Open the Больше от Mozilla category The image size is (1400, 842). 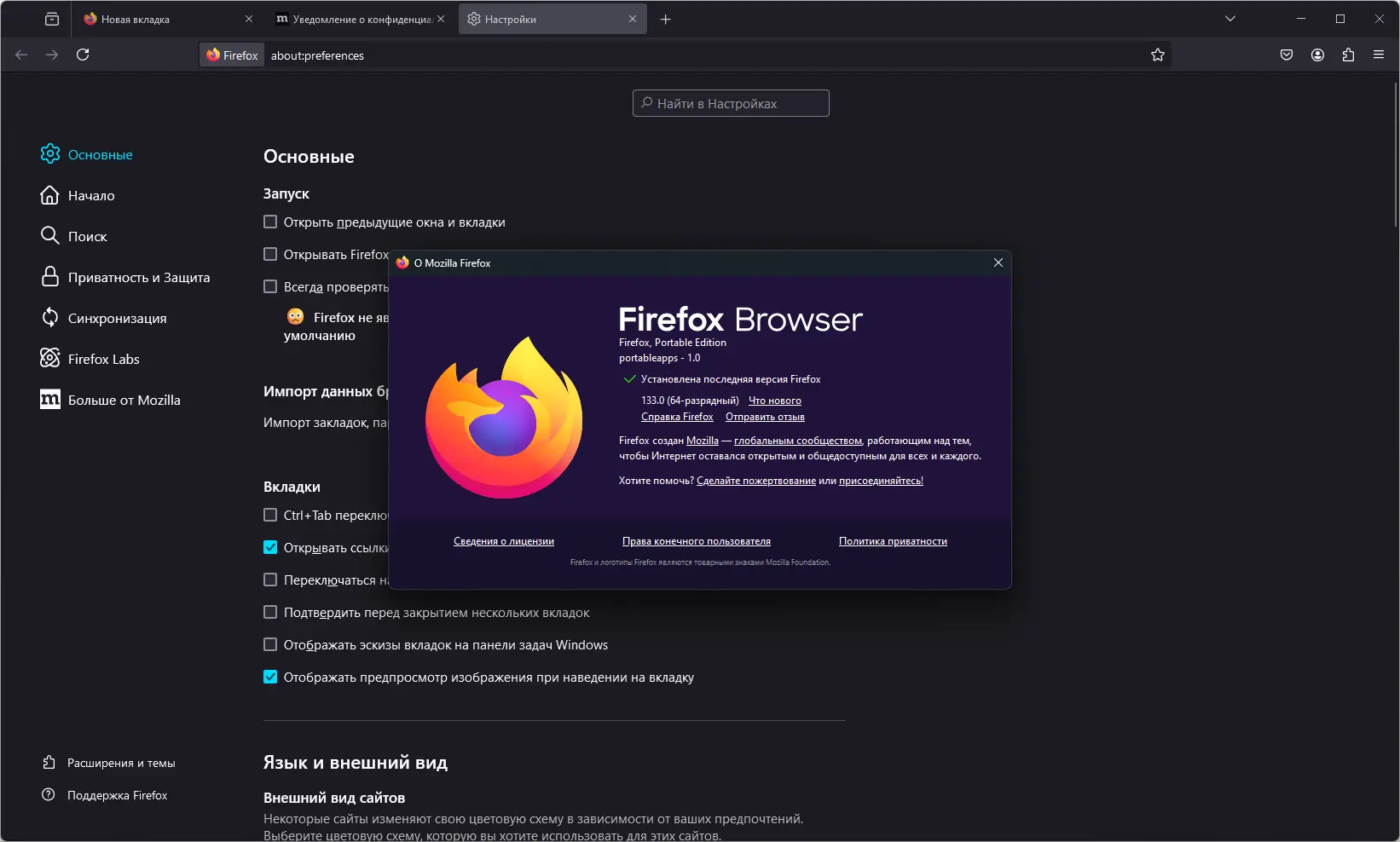[x=111, y=400]
